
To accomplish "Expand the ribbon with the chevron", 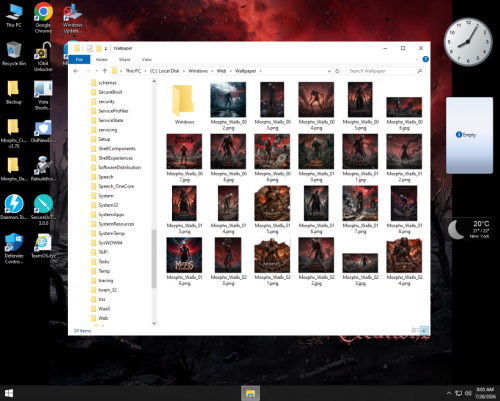I will [x=417, y=59].
